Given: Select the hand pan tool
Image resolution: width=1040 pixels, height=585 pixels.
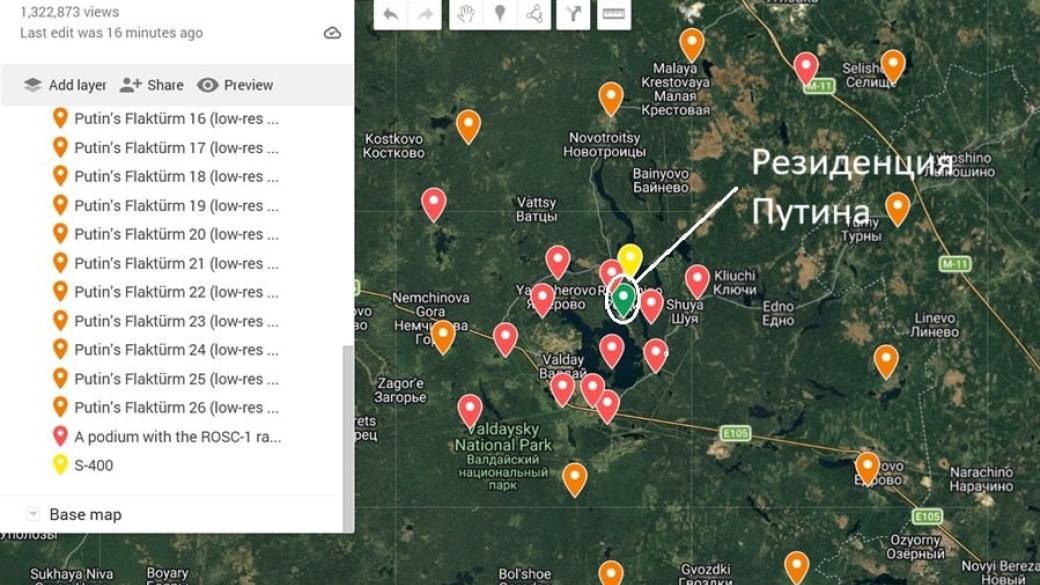Looking at the screenshot, I should (466, 14).
